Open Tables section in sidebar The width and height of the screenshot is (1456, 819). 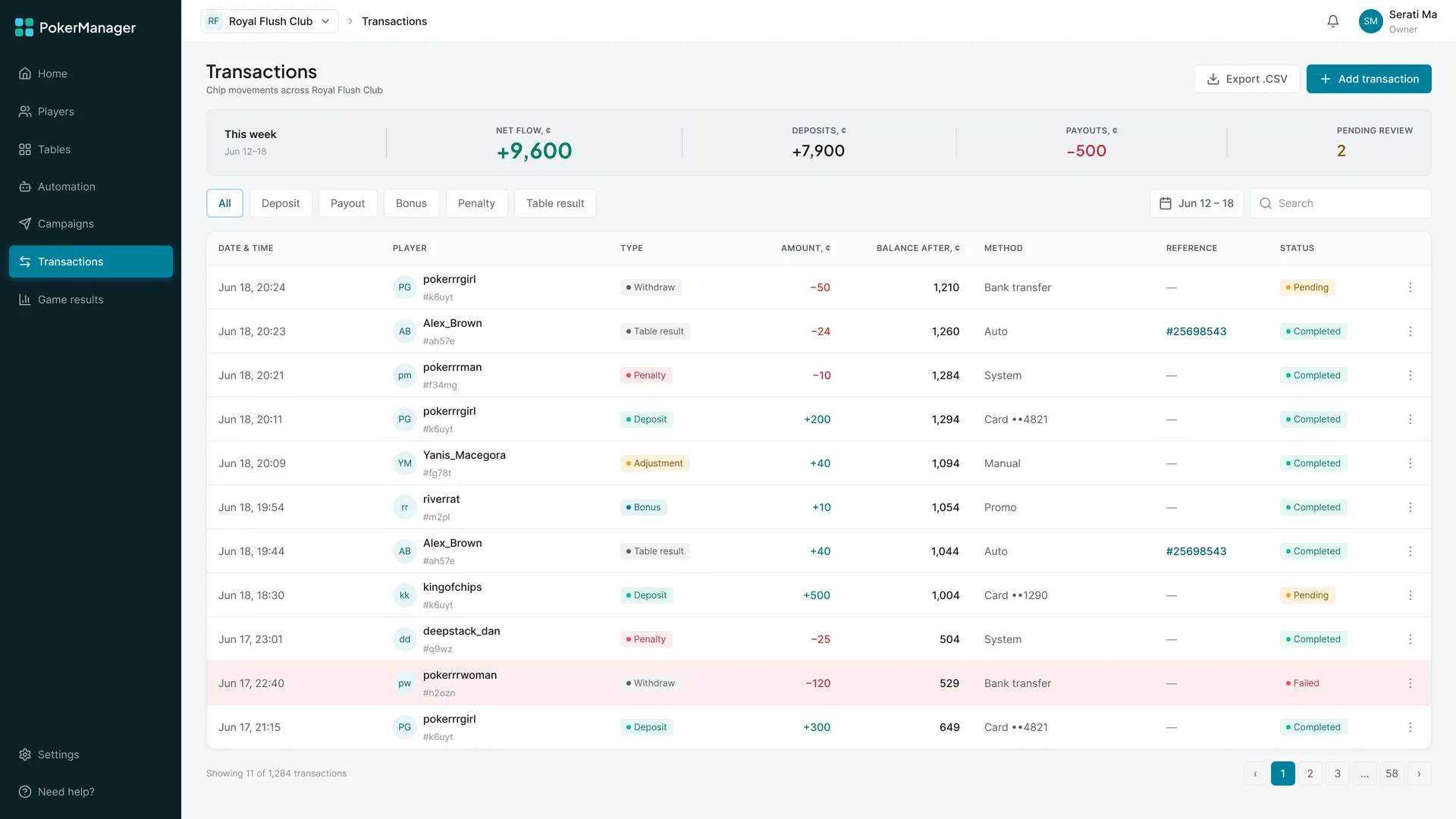point(91,149)
